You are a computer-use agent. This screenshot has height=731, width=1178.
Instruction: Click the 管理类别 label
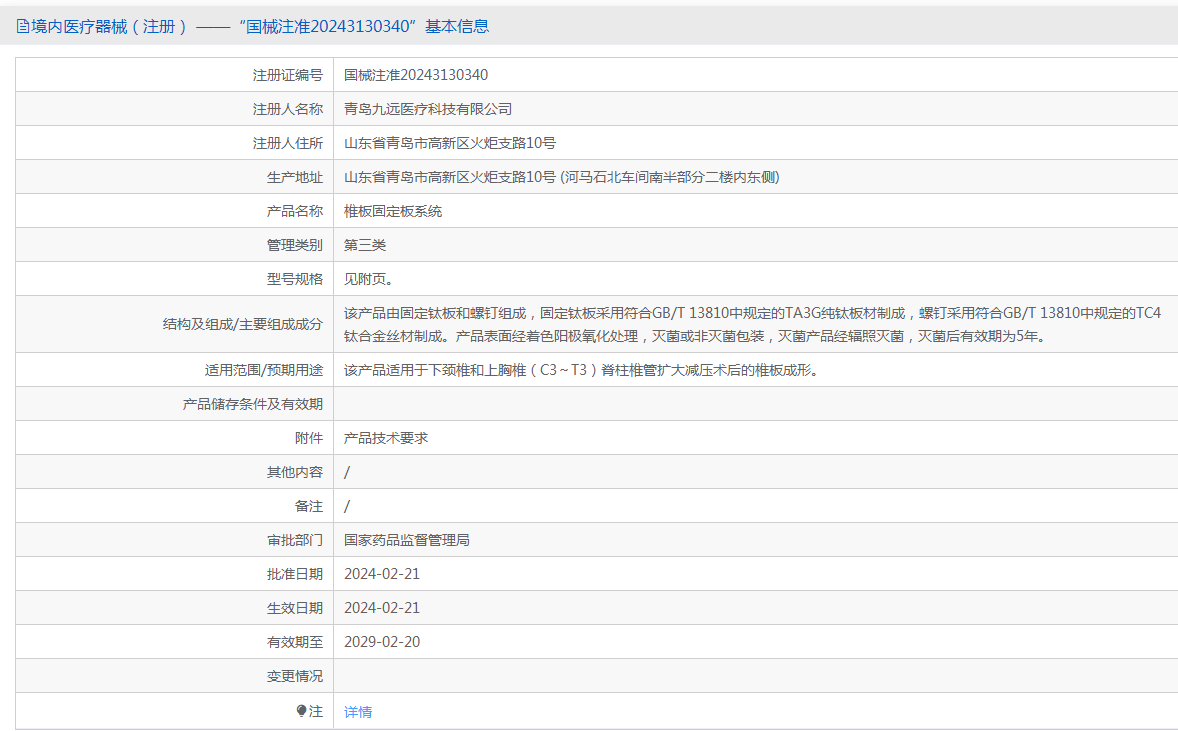pos(294,245)
